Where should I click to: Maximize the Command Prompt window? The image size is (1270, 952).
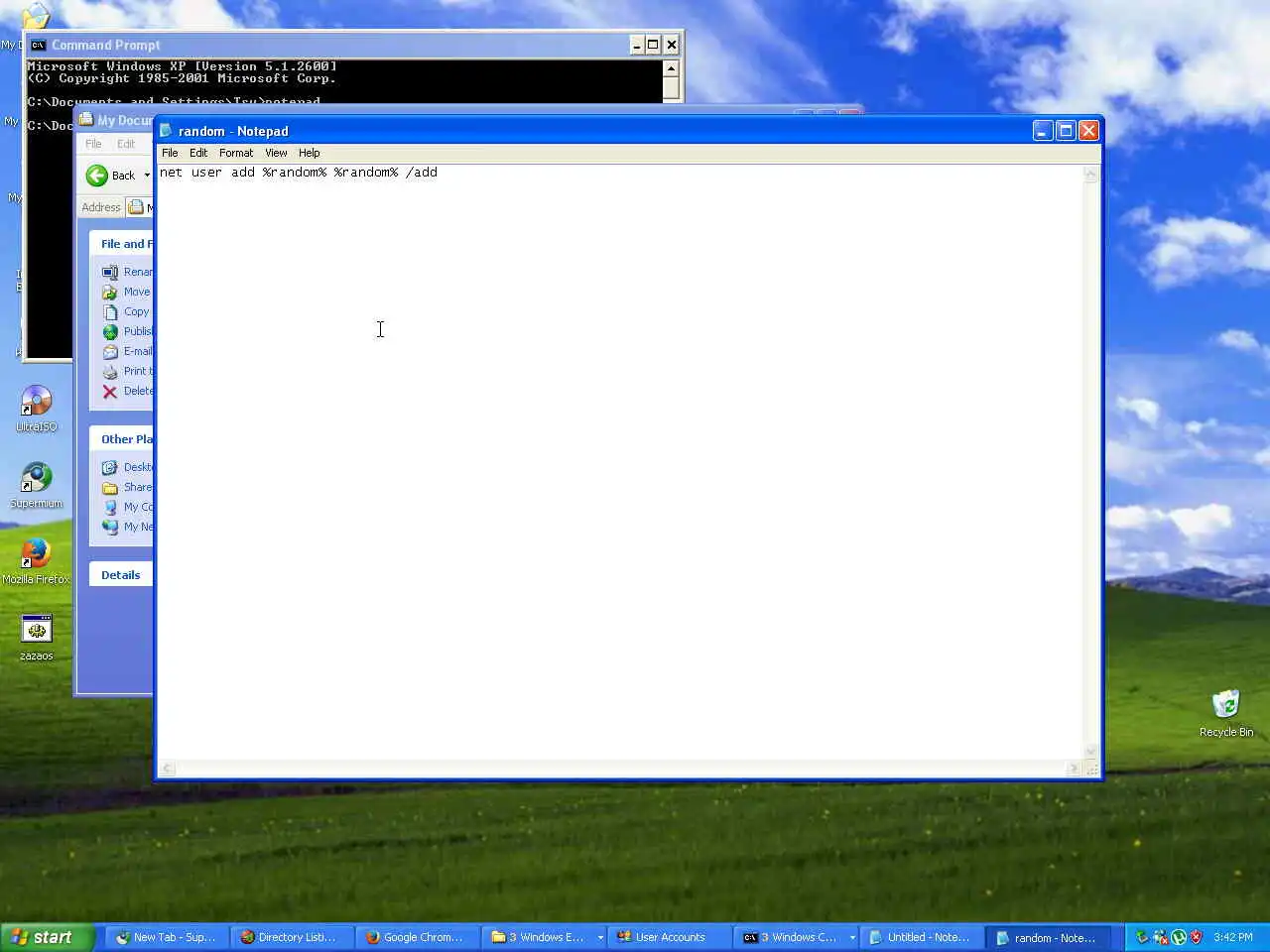(653, 45)
